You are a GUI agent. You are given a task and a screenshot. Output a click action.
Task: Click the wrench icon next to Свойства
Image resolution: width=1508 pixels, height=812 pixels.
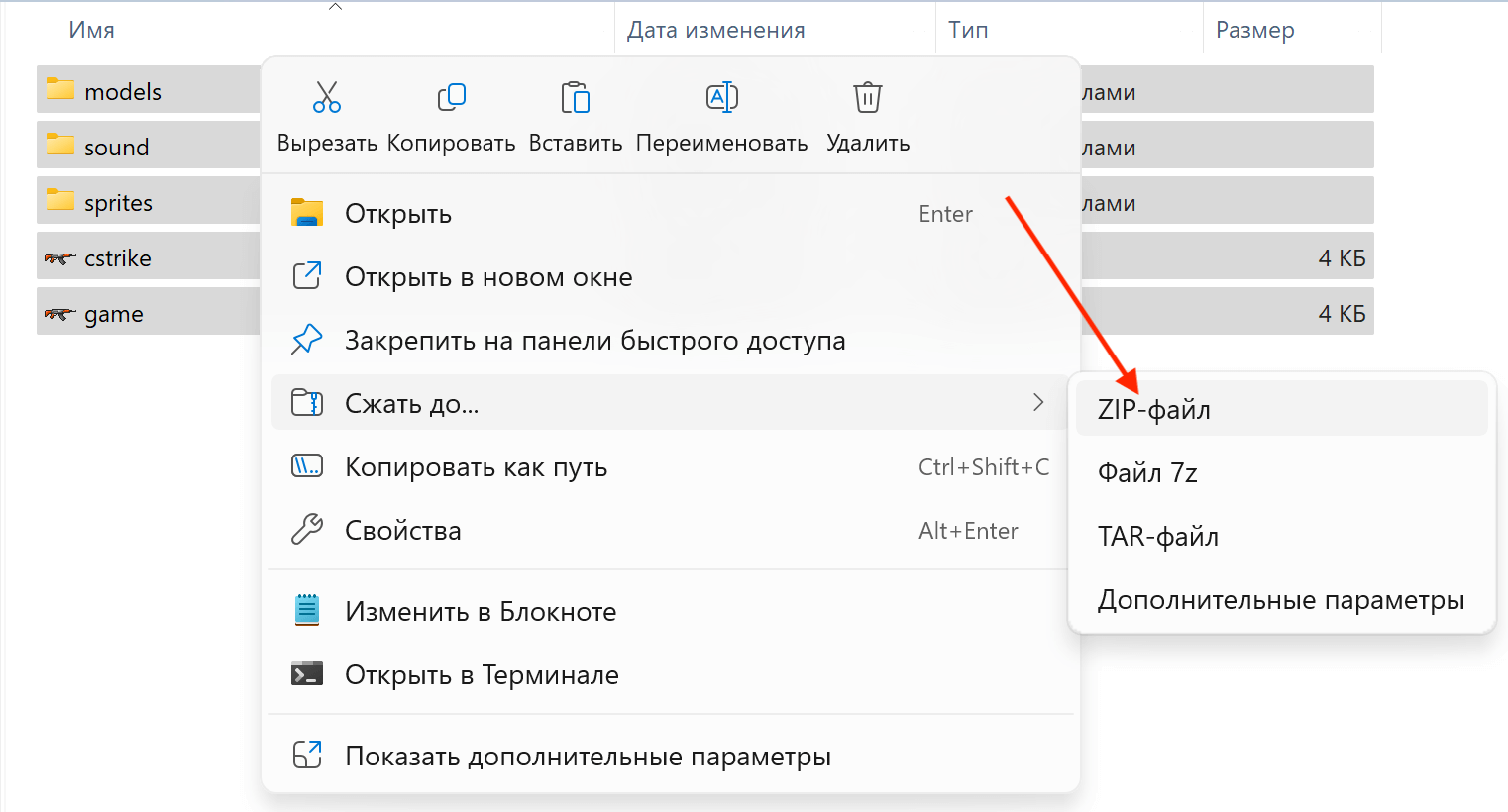(x=307, y=530)
